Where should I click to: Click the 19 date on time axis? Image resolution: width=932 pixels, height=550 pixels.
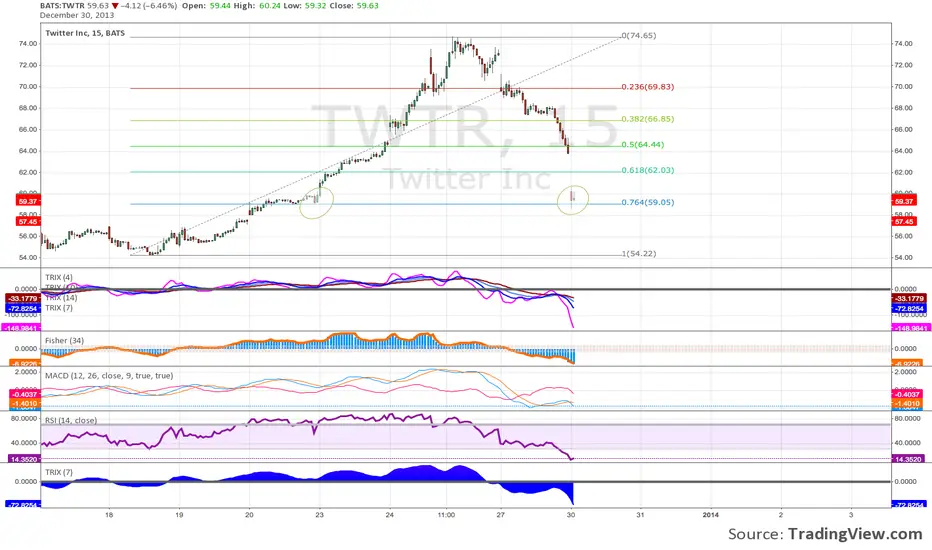[179, 515]
